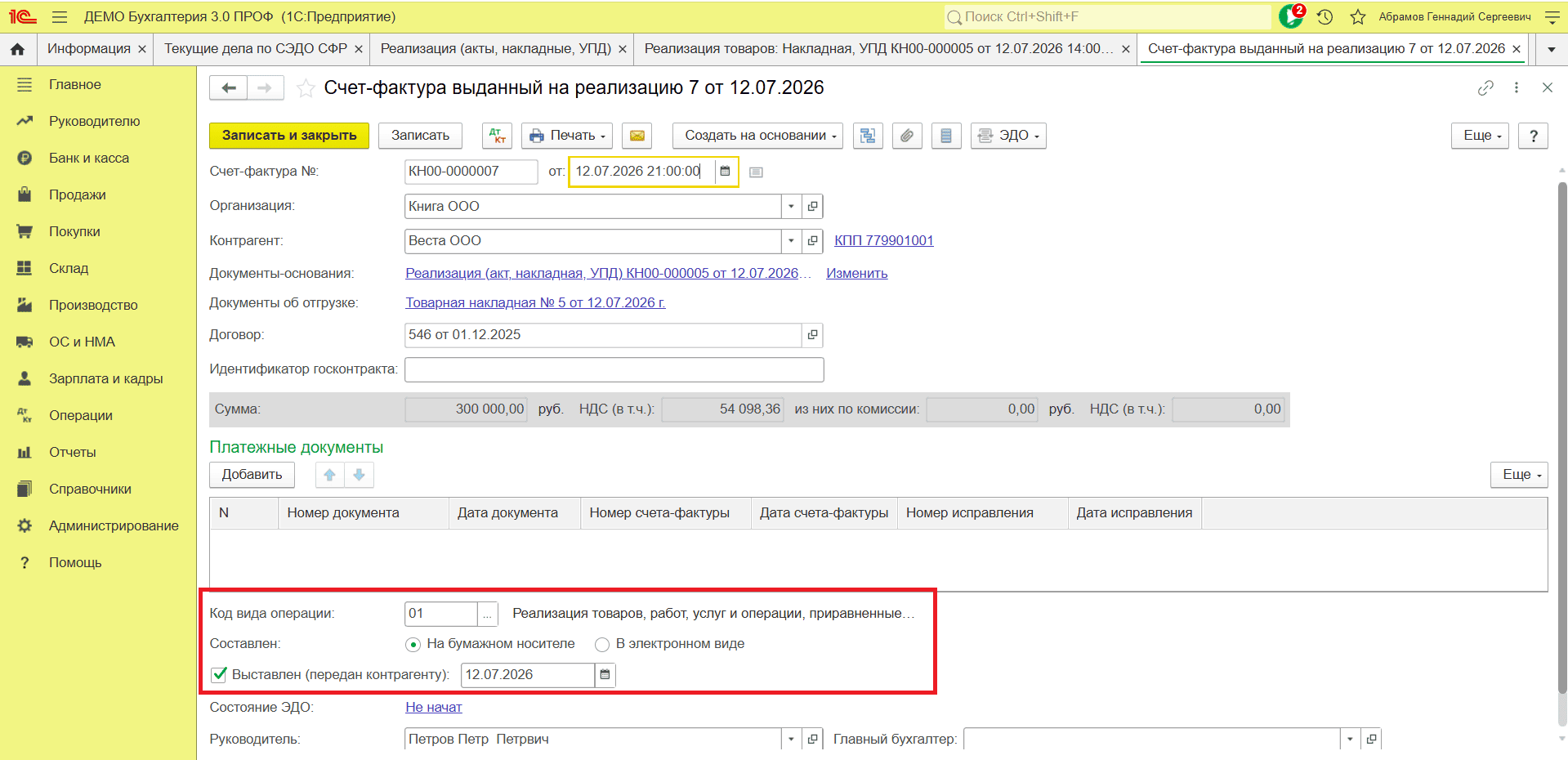Click the Изменить link
Viewport: 1568px width, 760px height.
click(856, 274)
